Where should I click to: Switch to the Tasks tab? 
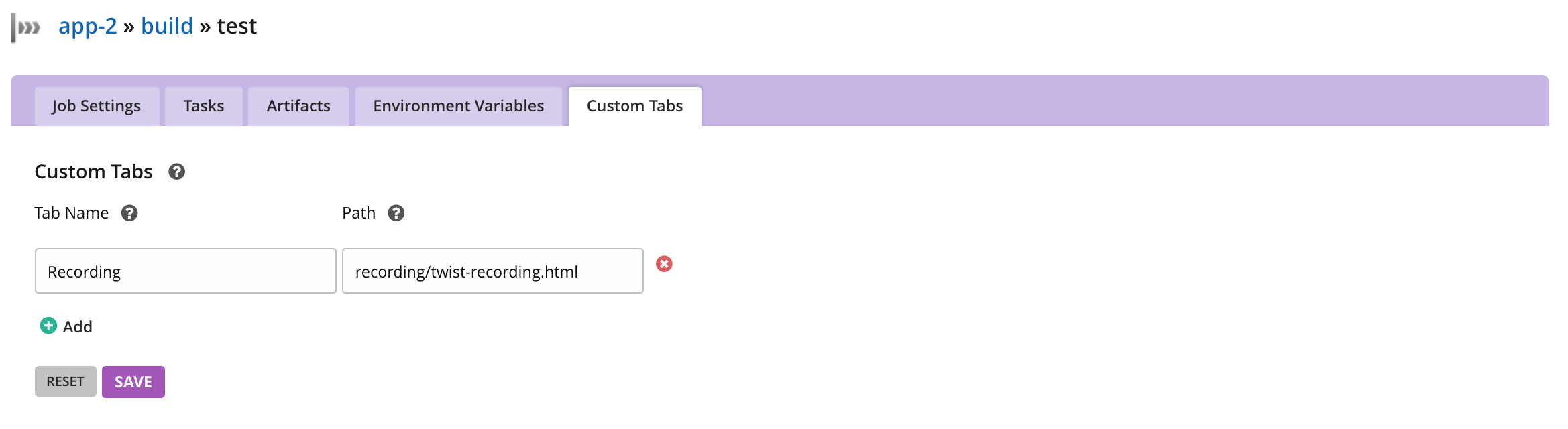tap(204, 106)
